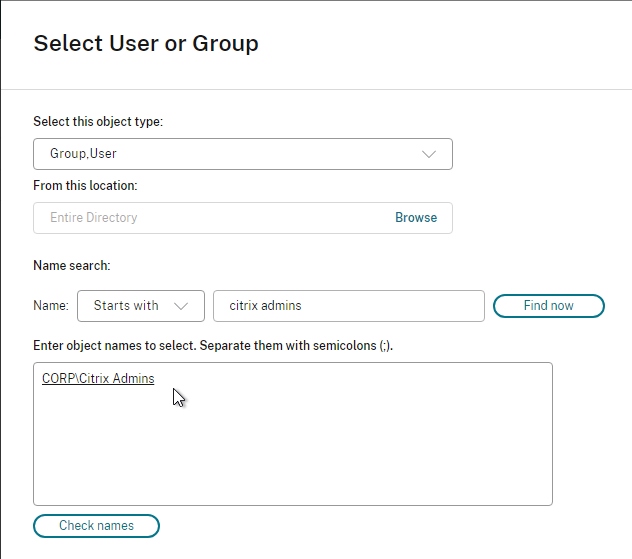Click the Select this object type label
Screen dimensions: 632x559
pos(98,121)
